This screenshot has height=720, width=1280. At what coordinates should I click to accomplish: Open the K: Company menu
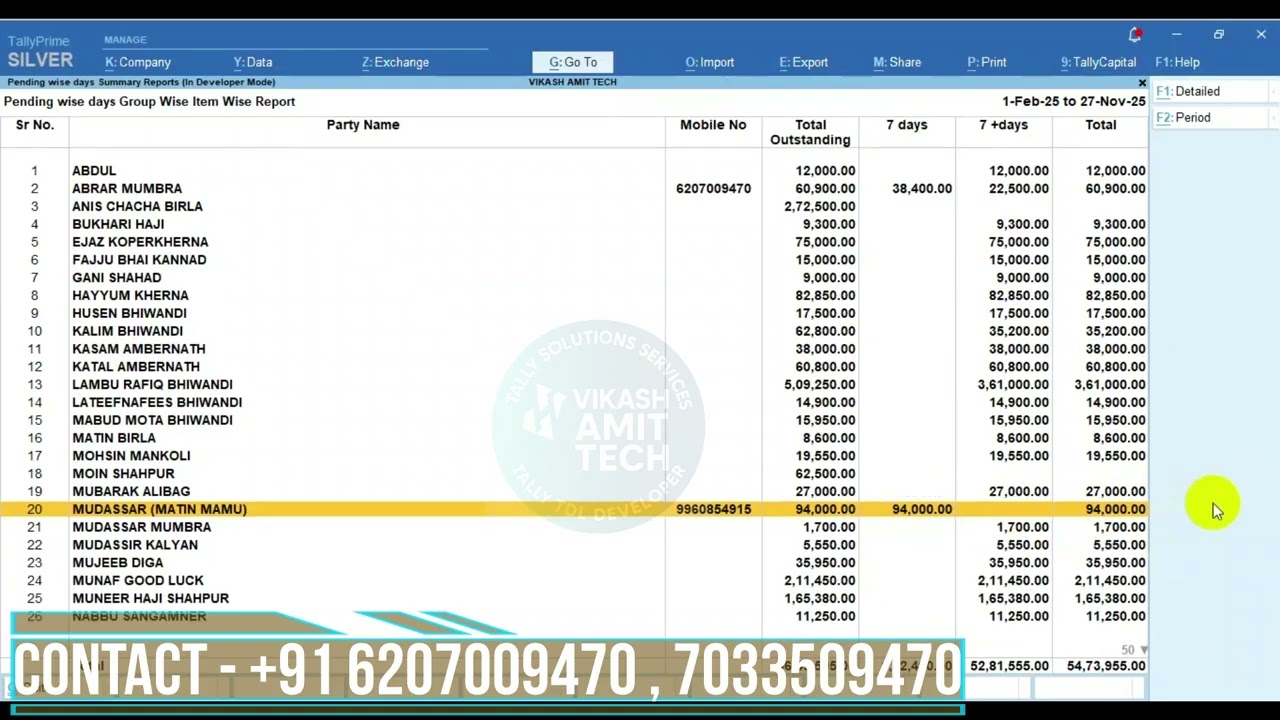click(138, 62)
